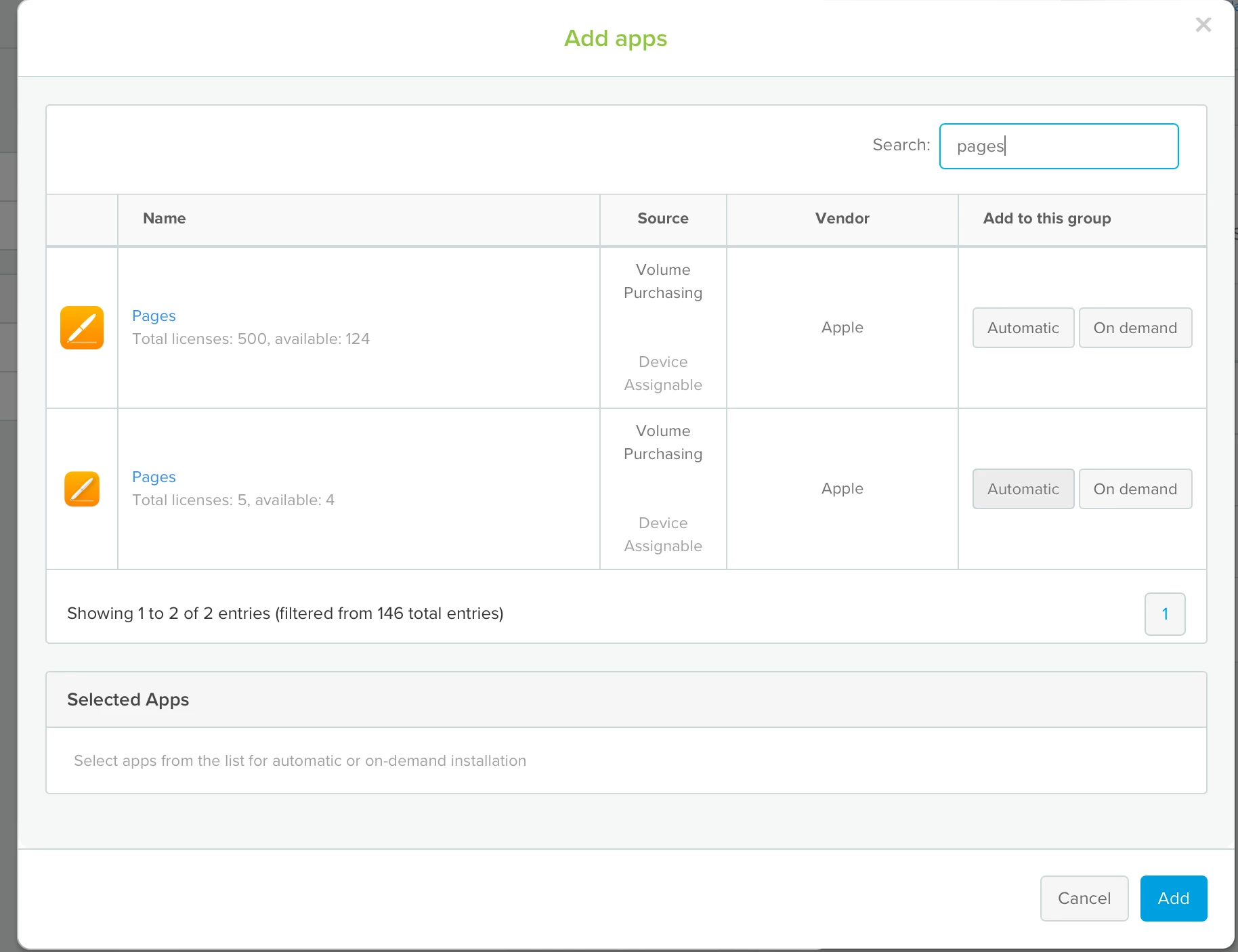Viewport: 1238px width, 952px height.
Task: Open the Pages link with 5 total licenses
Action: [154, 477]
